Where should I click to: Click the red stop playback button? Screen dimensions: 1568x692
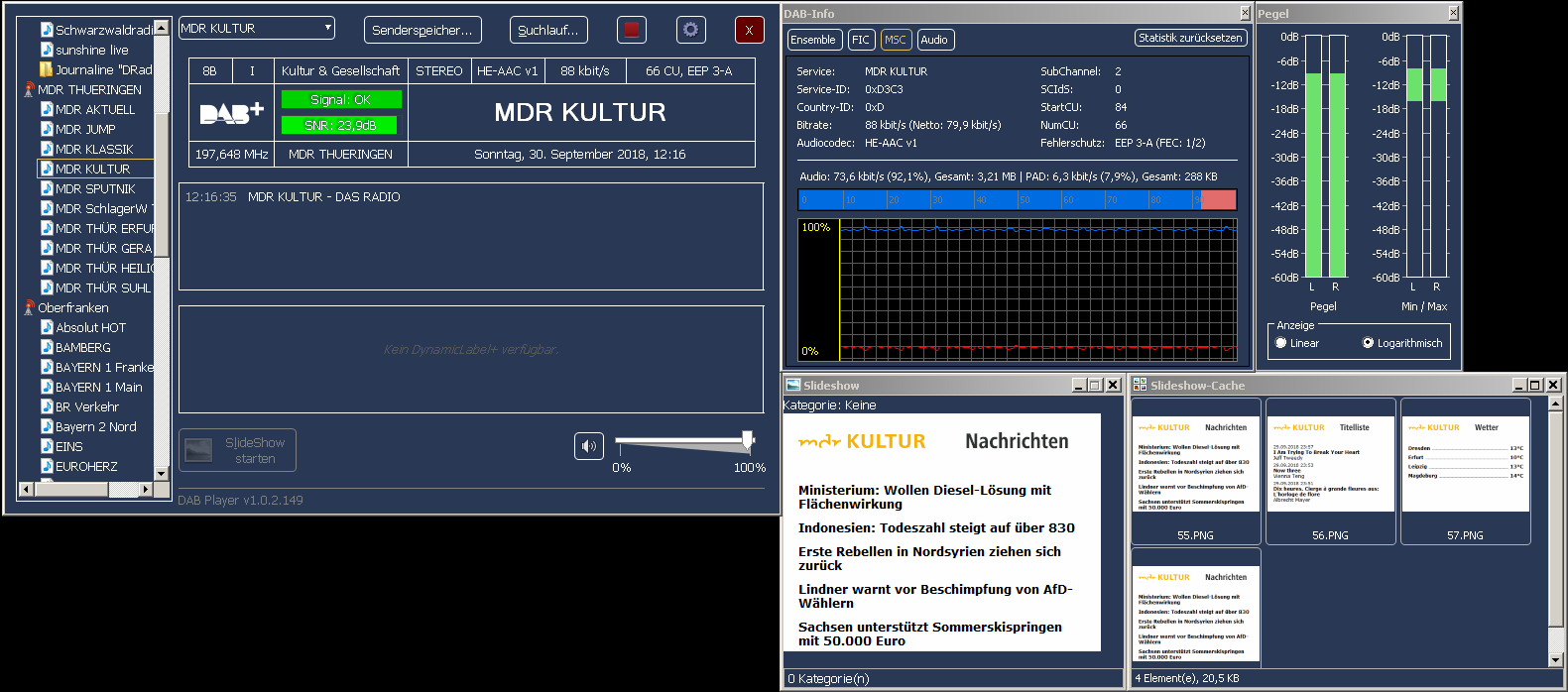[631, 30]
